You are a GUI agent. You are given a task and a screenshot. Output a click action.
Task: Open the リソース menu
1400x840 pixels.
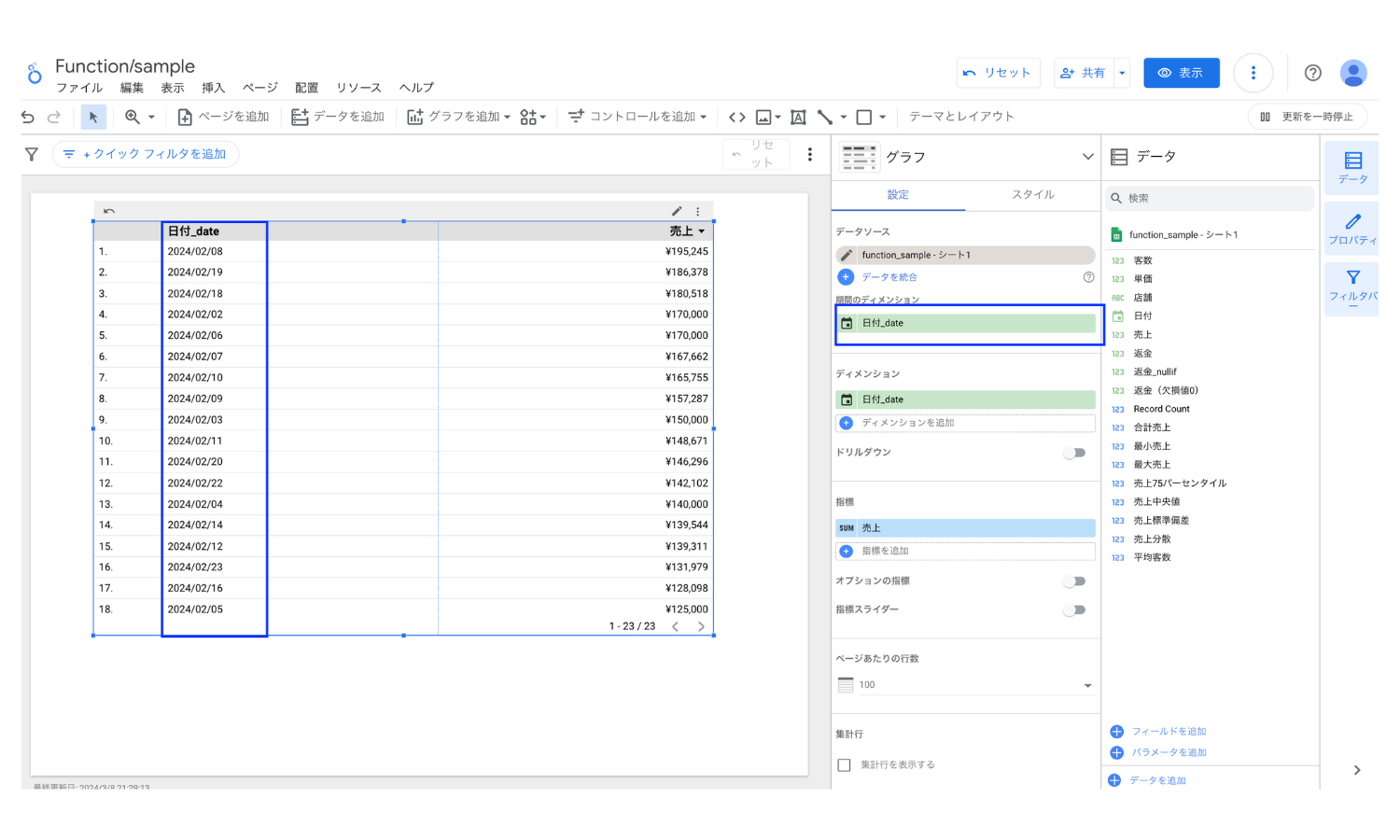tap(358, 88)
